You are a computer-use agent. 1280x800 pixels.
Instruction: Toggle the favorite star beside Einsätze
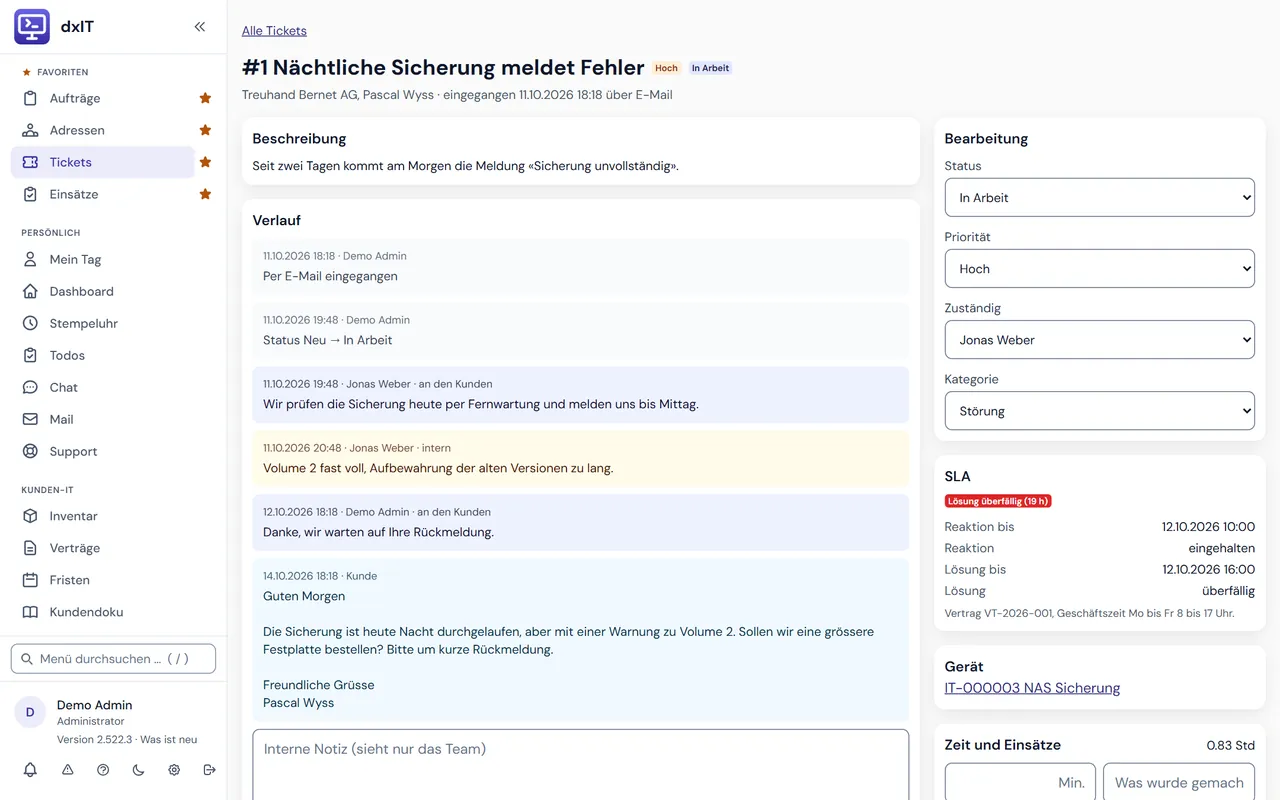pyautogui.click(x=205, y=194)
